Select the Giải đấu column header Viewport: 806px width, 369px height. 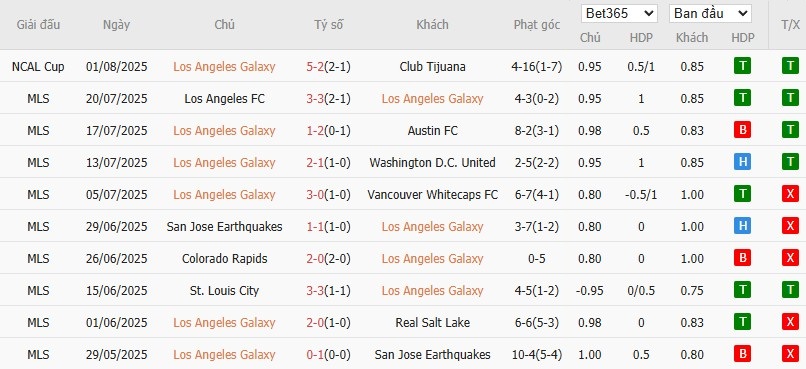[38, 25]
